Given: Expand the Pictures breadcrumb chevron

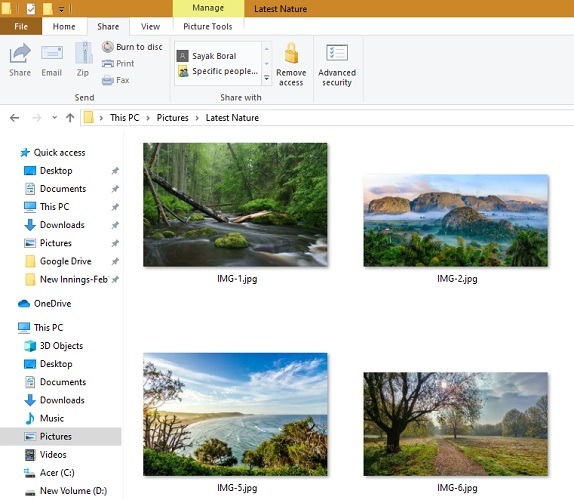Looking at the screenshot, I should point(197,118).
